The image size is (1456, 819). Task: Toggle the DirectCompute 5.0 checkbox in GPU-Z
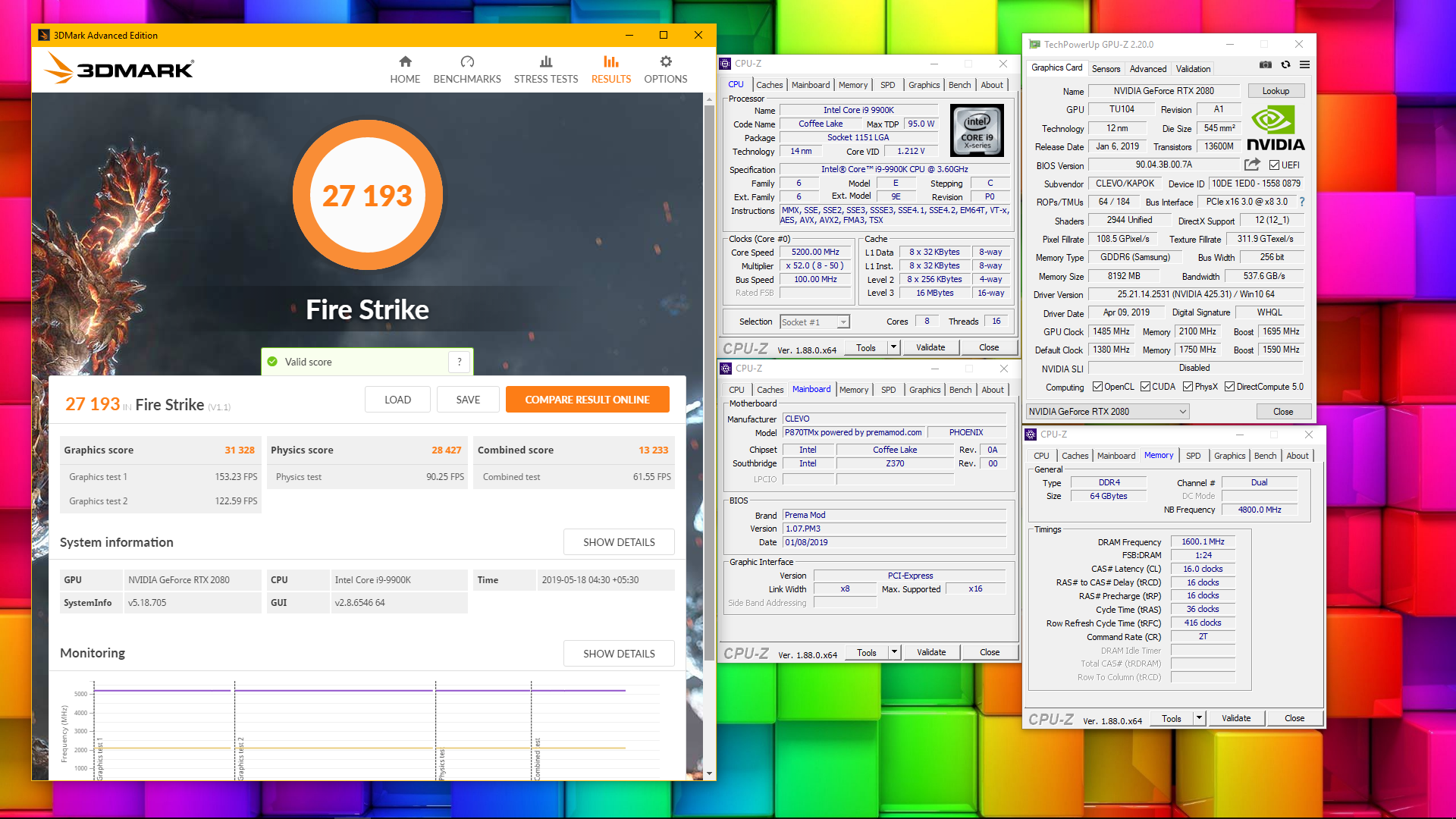tap(1229, 387)
